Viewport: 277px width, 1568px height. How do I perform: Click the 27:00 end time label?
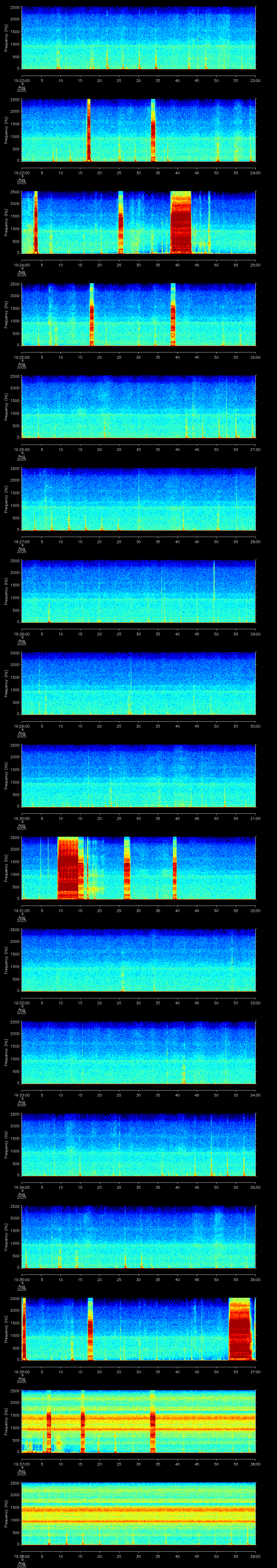pos(256,449)
